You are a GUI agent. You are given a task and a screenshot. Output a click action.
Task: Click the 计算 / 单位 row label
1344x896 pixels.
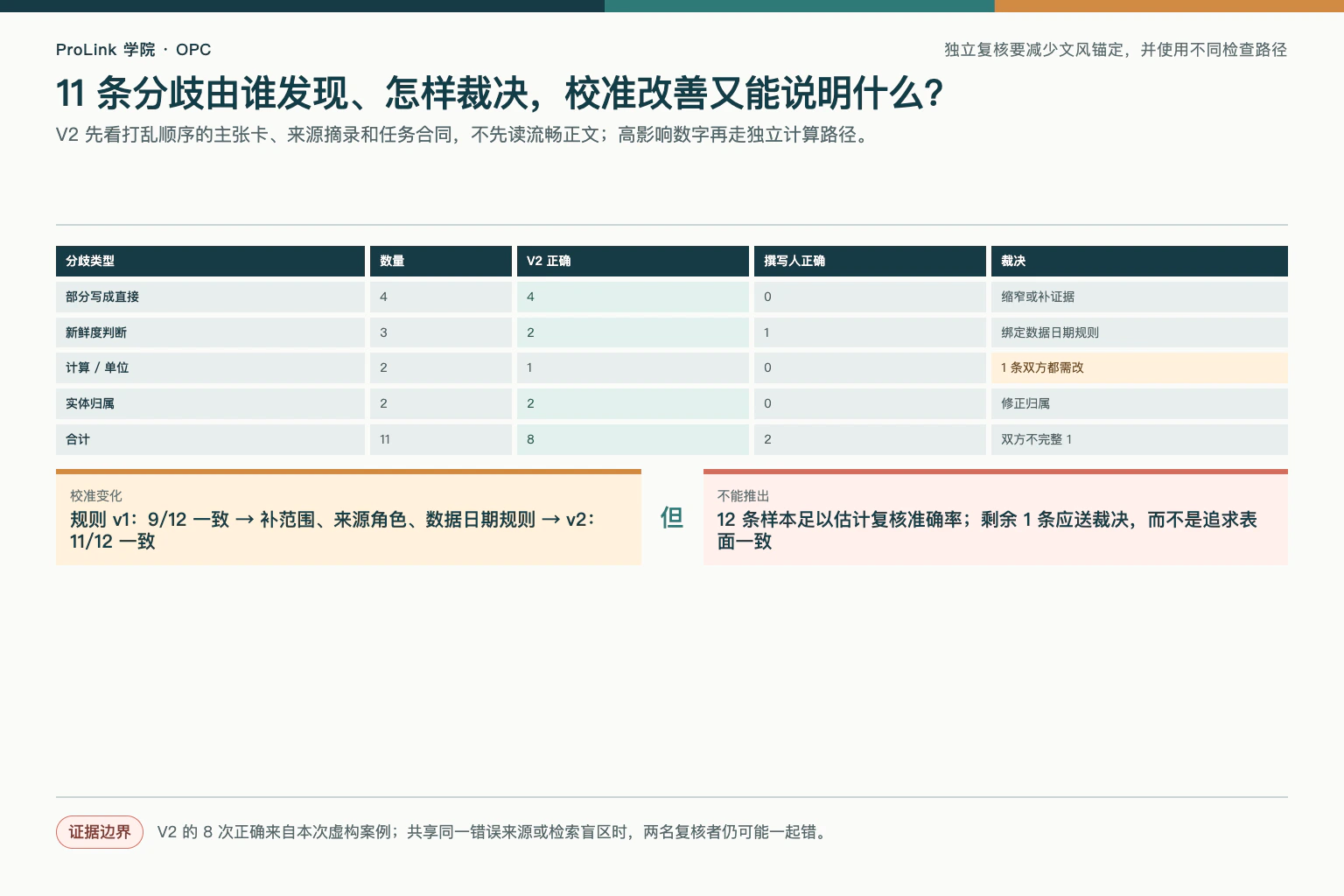210,367
